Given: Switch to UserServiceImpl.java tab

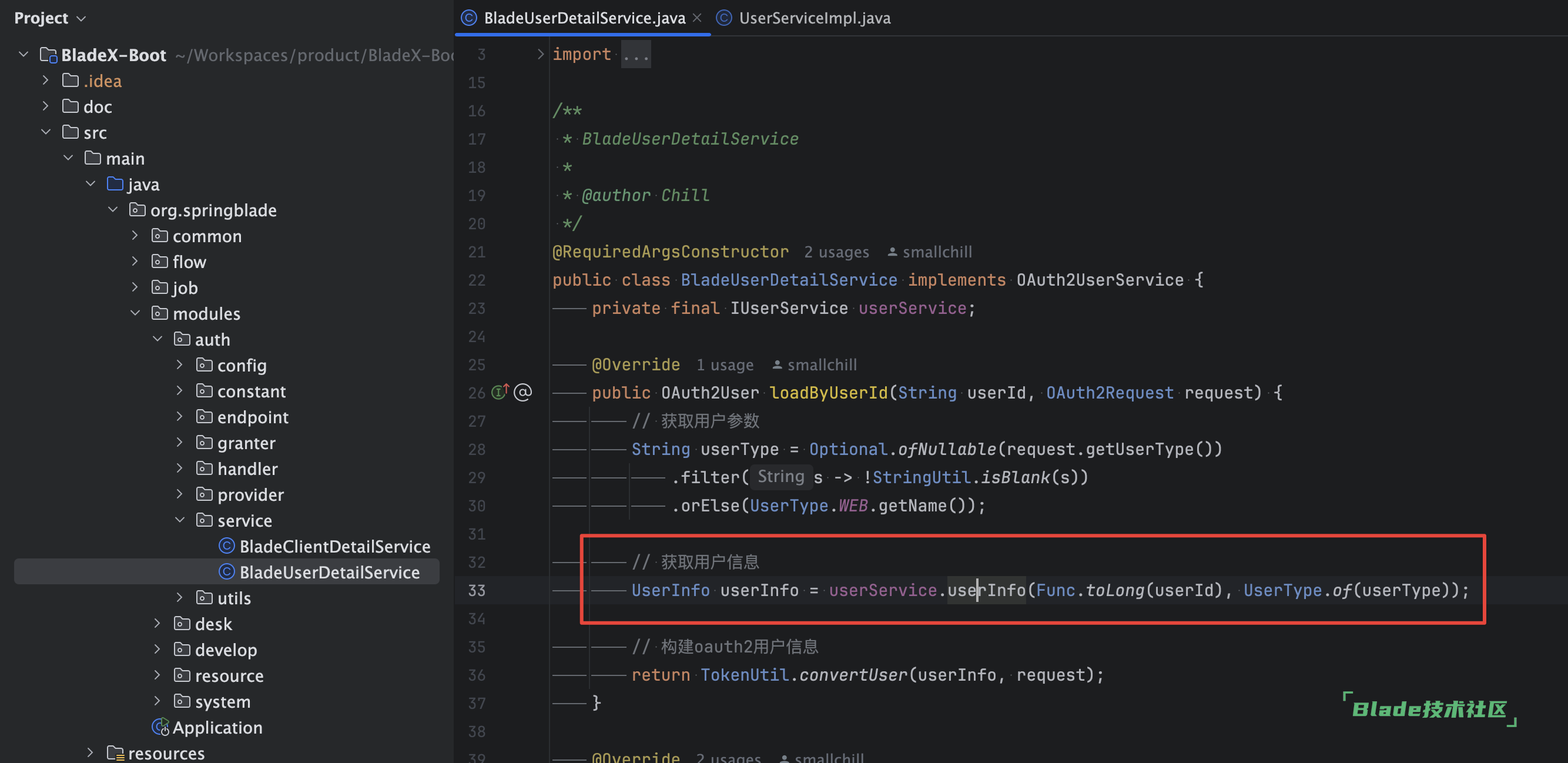Looking at the screenshot, I should point(814,18).
